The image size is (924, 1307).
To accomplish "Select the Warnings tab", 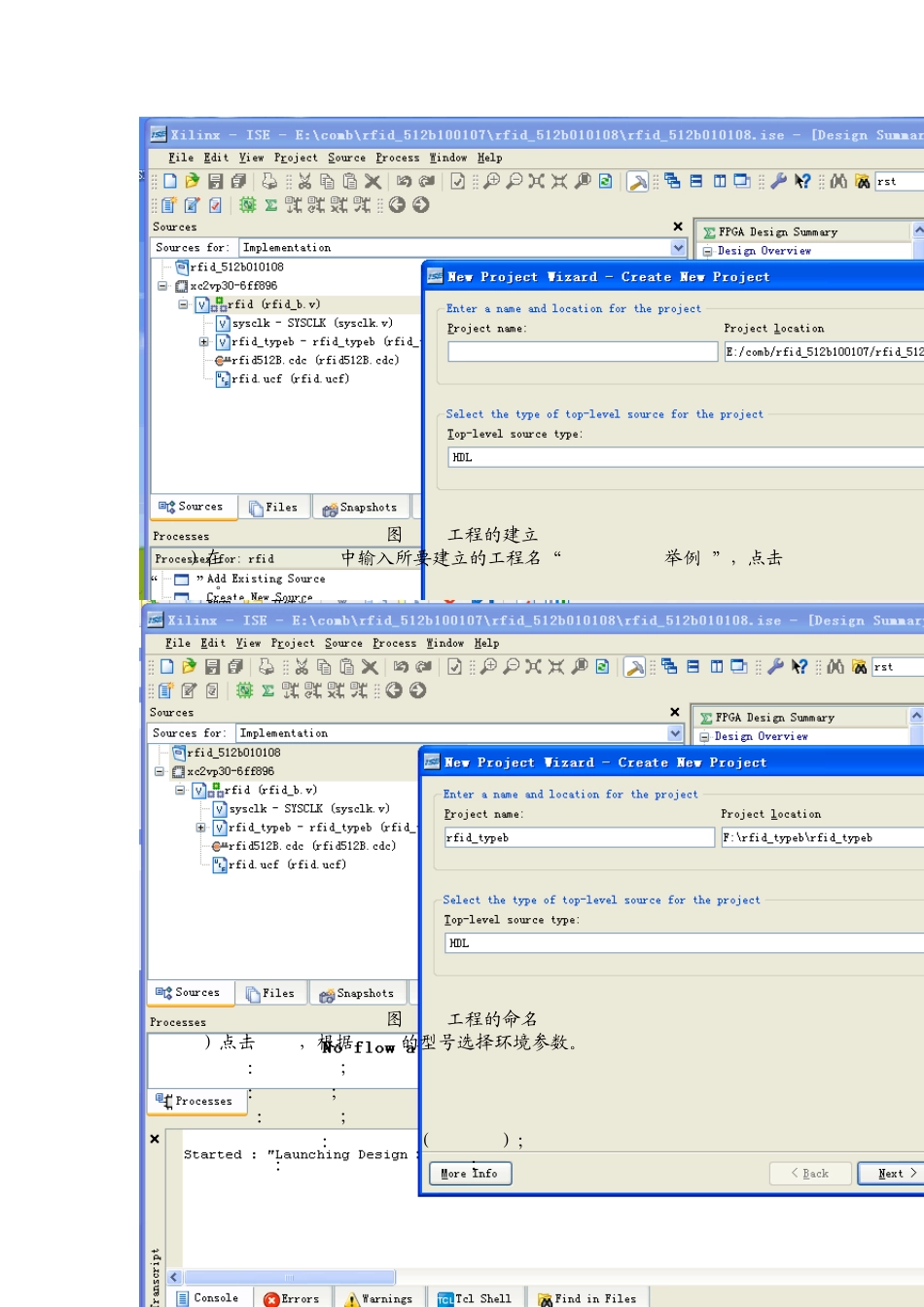I will tap(378, 1297).
